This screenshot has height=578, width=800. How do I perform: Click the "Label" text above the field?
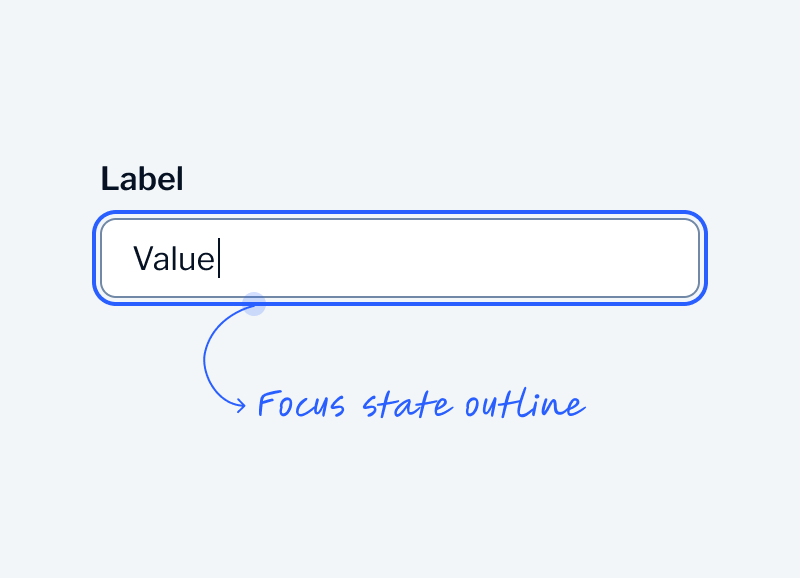point(142,180)
